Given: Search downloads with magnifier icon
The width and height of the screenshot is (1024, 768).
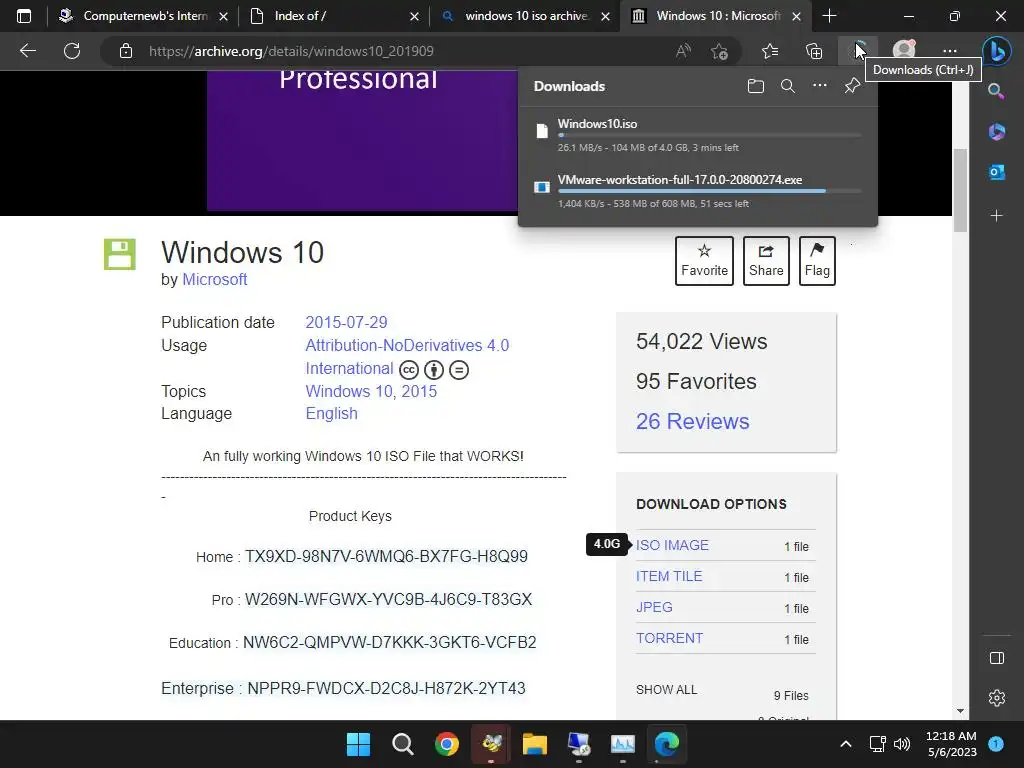Looking at the screenshot, I should [788, 86].
